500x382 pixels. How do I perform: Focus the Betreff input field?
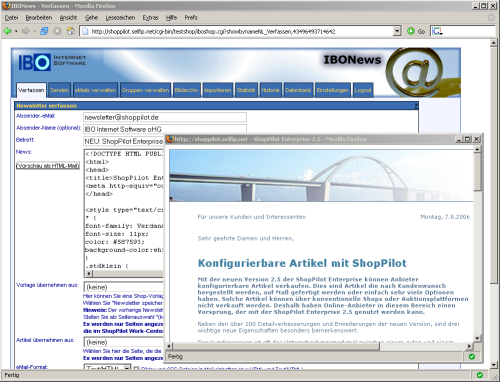[x=124, y=141]
